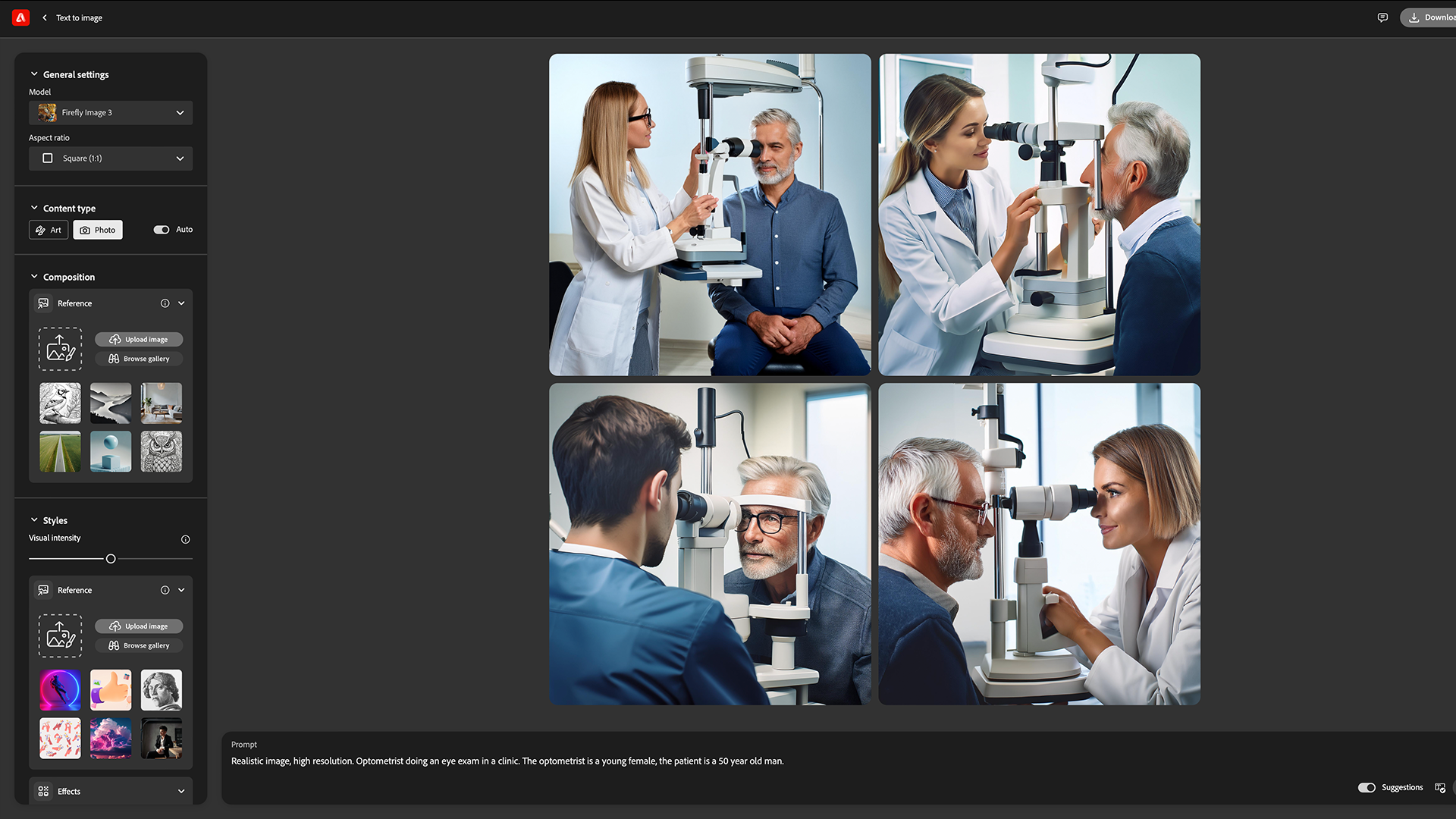The width and height of the screenshot is (1456, 819).
Task: Select the Art content type
Action: pyautogui.click(x=49, y=230)
